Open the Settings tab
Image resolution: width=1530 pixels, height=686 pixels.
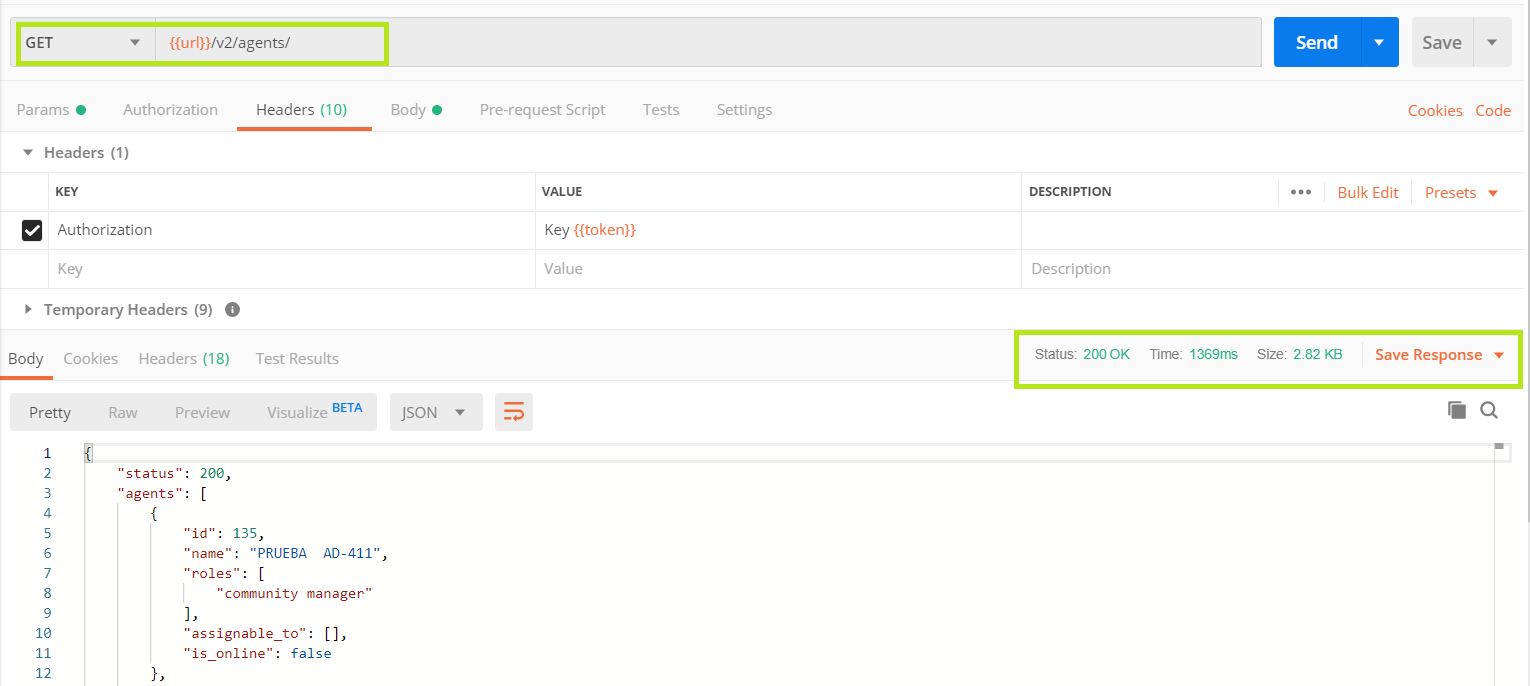point(744,110)
